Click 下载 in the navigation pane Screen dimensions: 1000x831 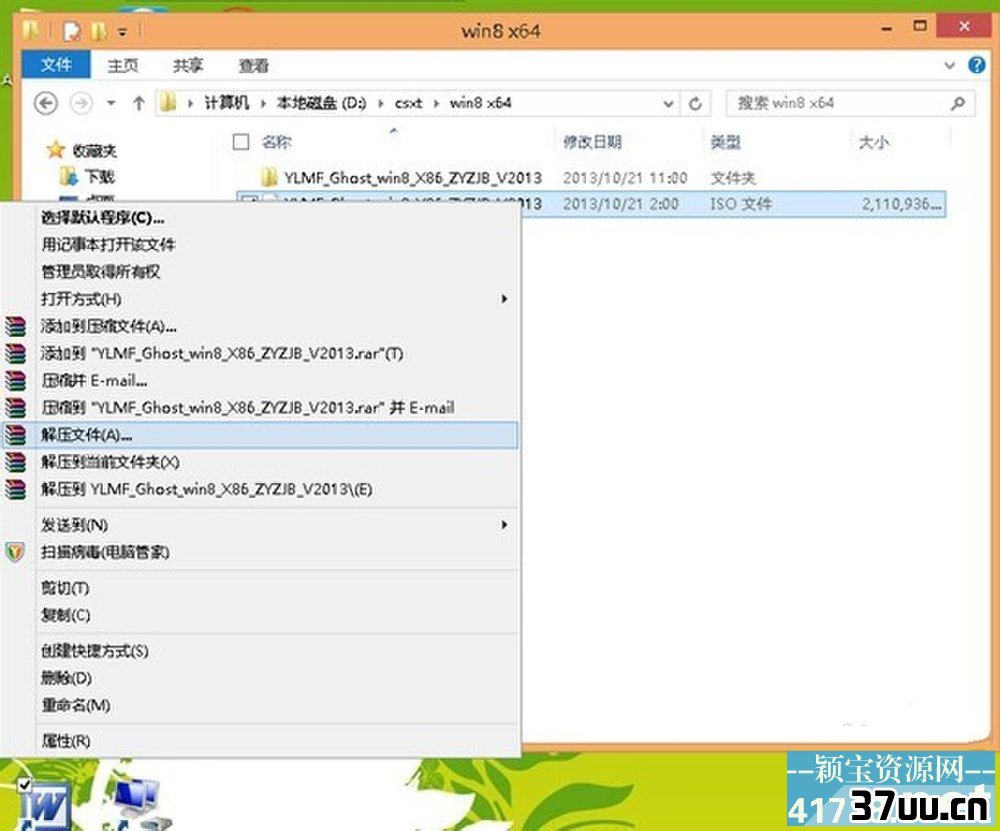pyautogui.click(x=99, y=176)
